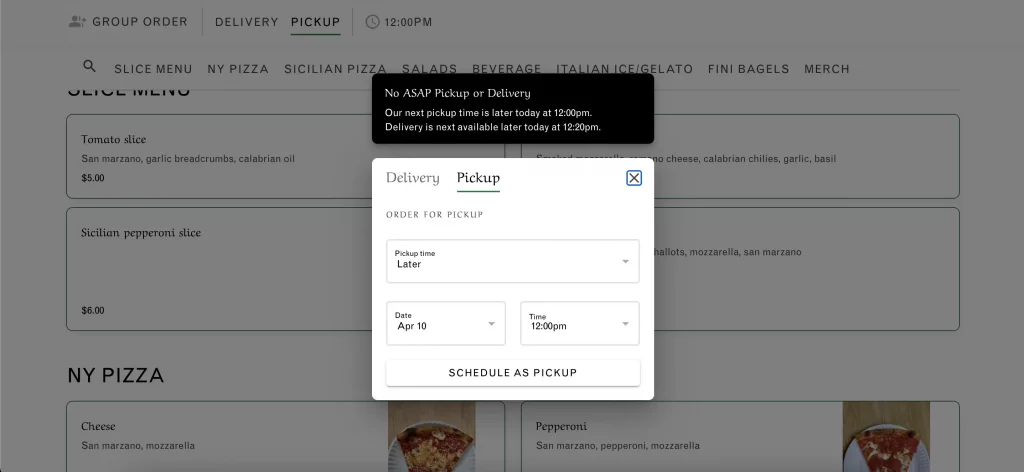Go to Slice Menu category
The height and width of the screenshot is (472, 1024).
click(153, 69)
